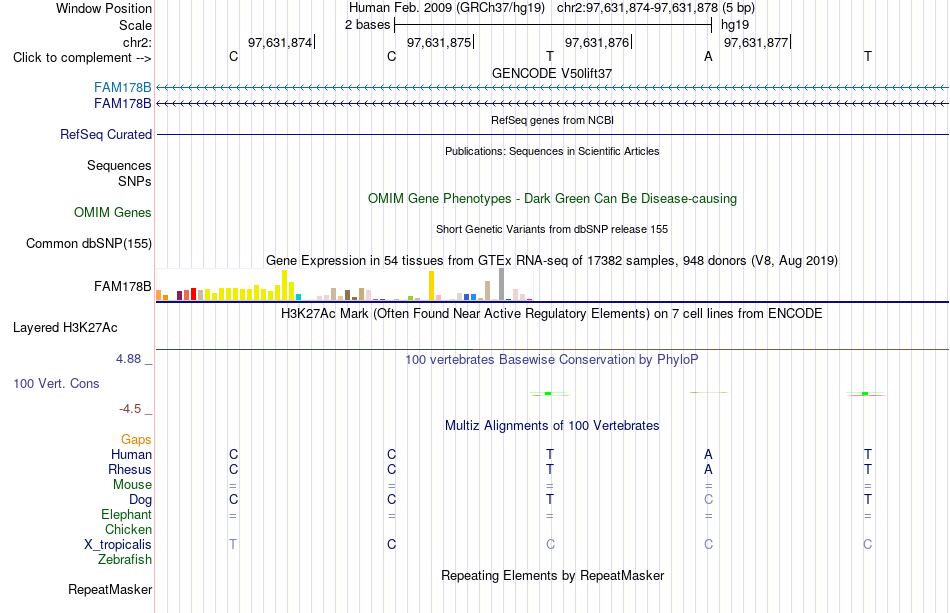Click 'RefSeq genes from NCBI' title
This screenshot has height=613, width=950.
coord(552,120)
